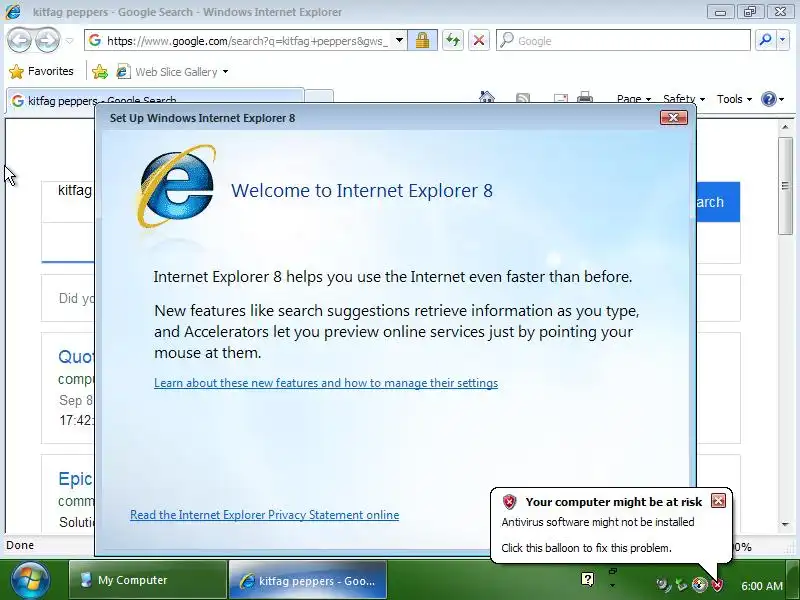Click the Read Mail icon in command bar
Screen dimensions: 800x600
coord(561,98)
